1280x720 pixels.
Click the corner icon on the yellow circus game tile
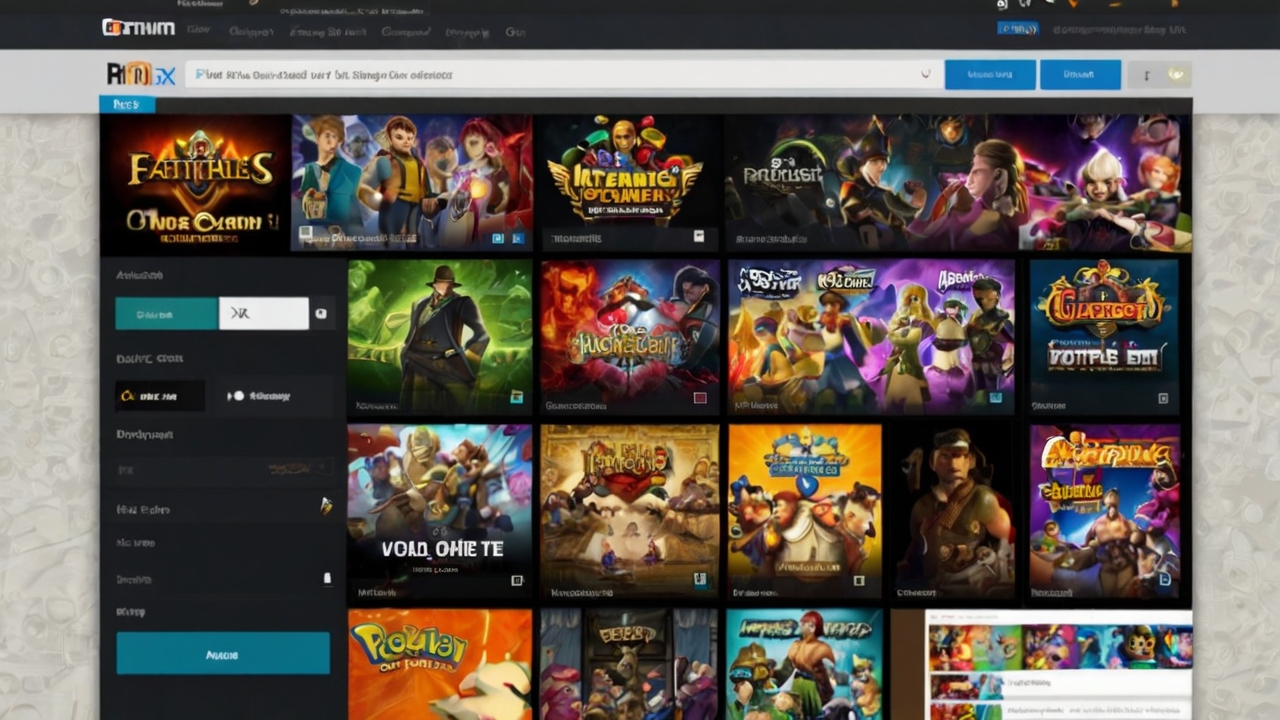(858, 580)
